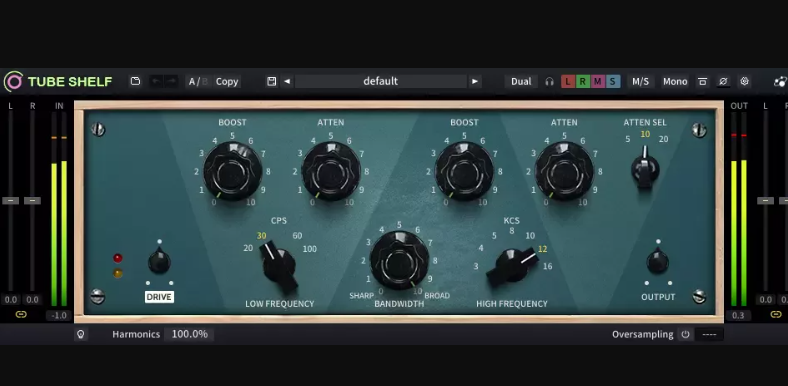The width and height of the screenshot is (788, 386).
Task: Click the SHARP bandwidth label
Action: (361, 296)
